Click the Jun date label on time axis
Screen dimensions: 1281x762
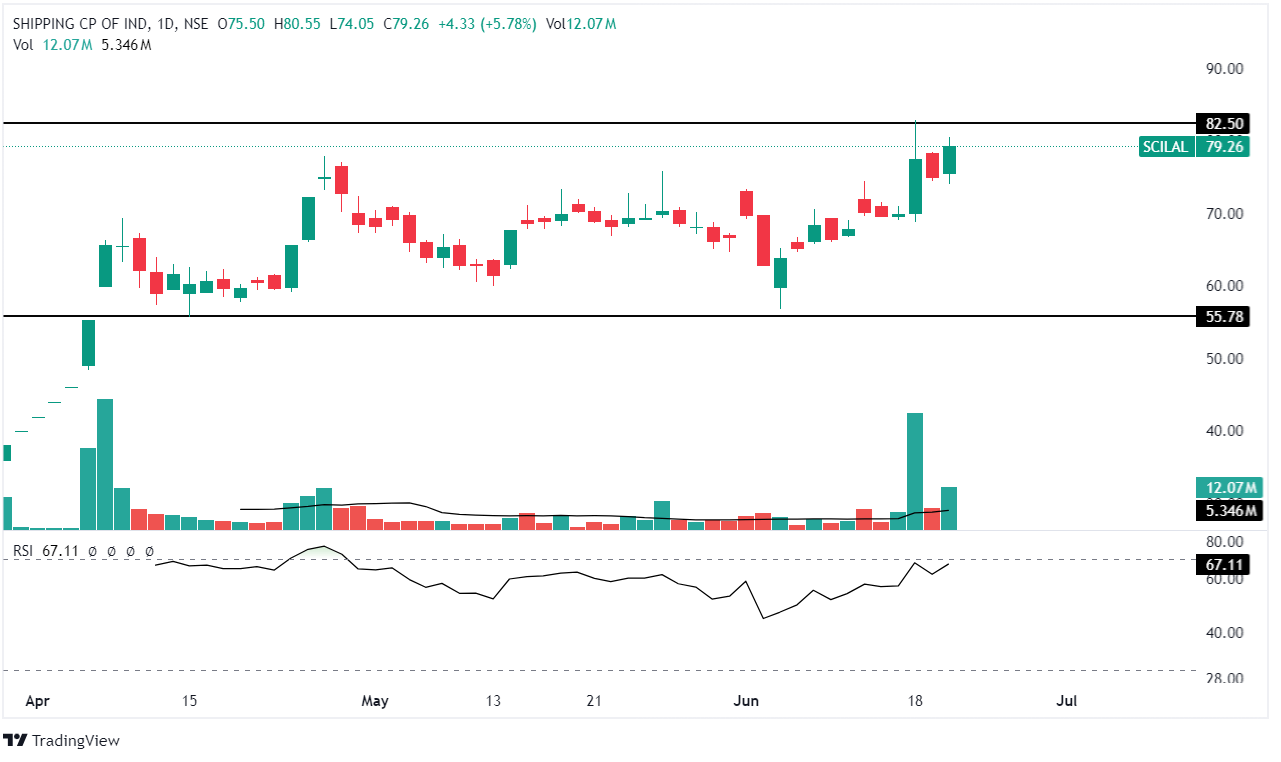click(x=747, y=701)
